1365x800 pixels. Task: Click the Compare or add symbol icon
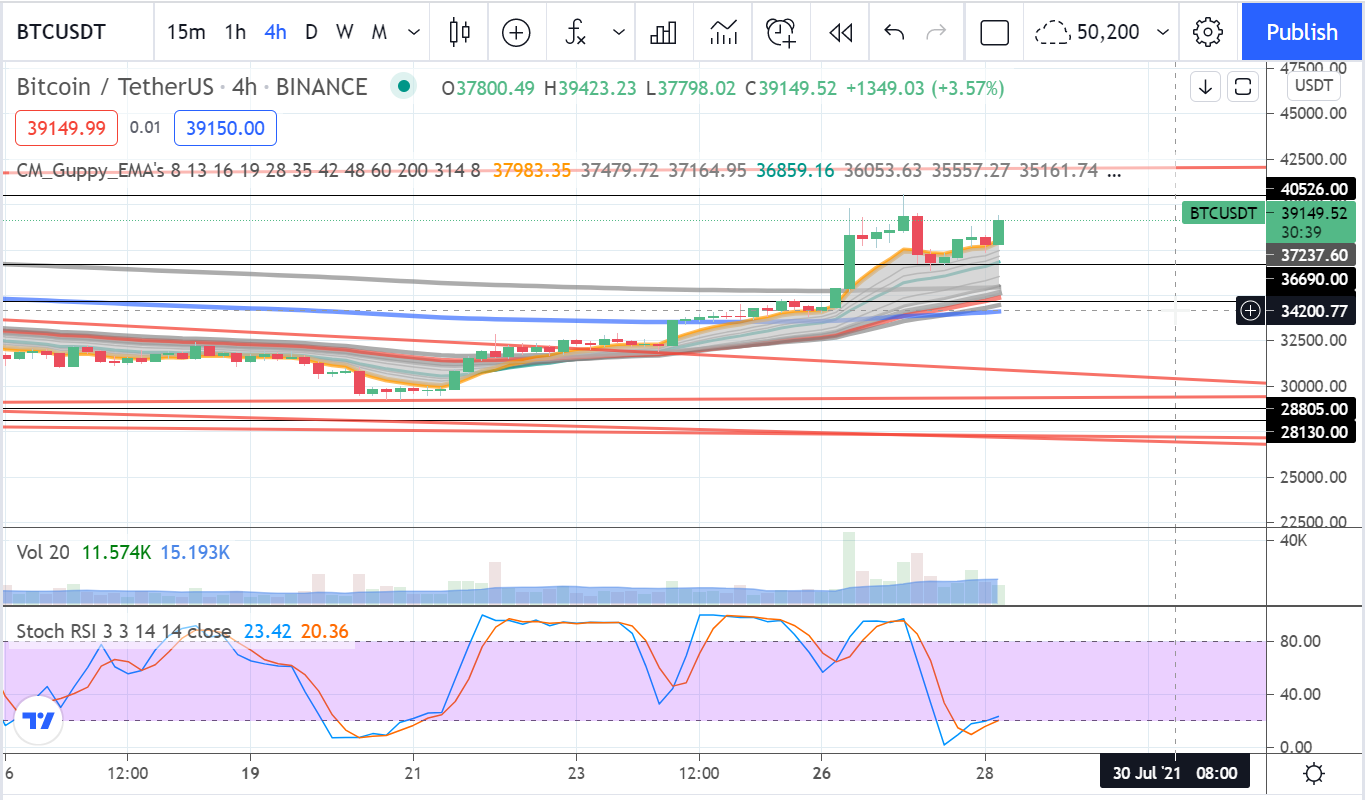tap(516, 32)
